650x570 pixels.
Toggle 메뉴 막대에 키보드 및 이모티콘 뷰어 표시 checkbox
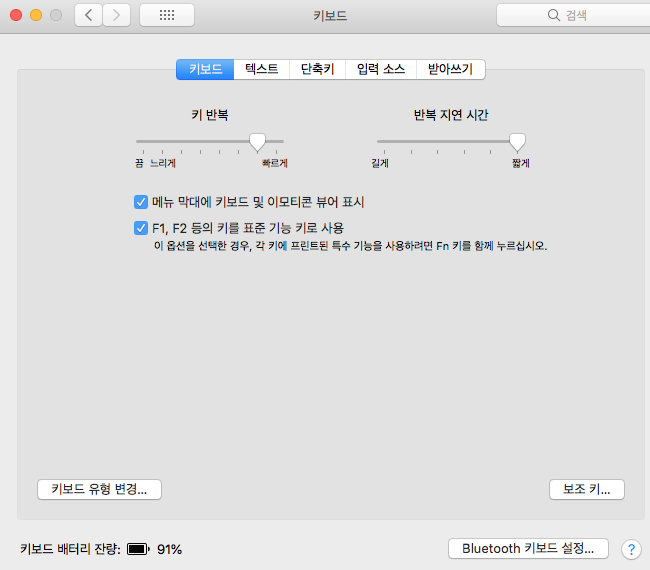point(141,202)
